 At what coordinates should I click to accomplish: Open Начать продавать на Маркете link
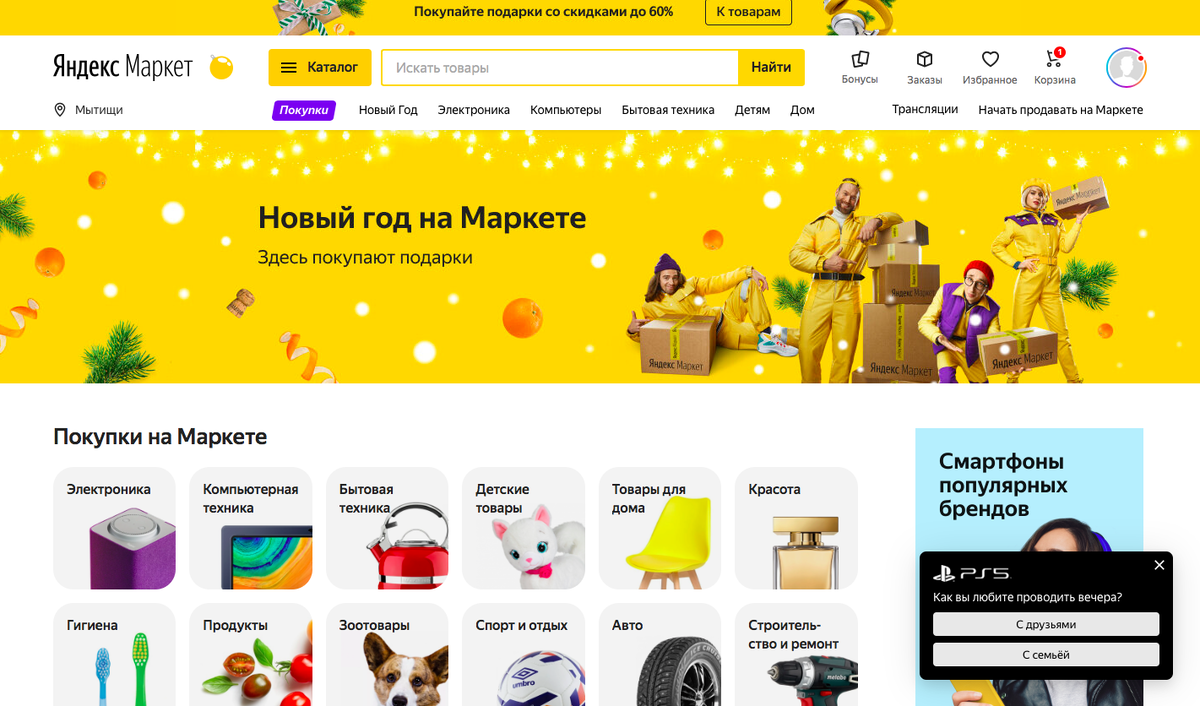tap(1061, 110)
